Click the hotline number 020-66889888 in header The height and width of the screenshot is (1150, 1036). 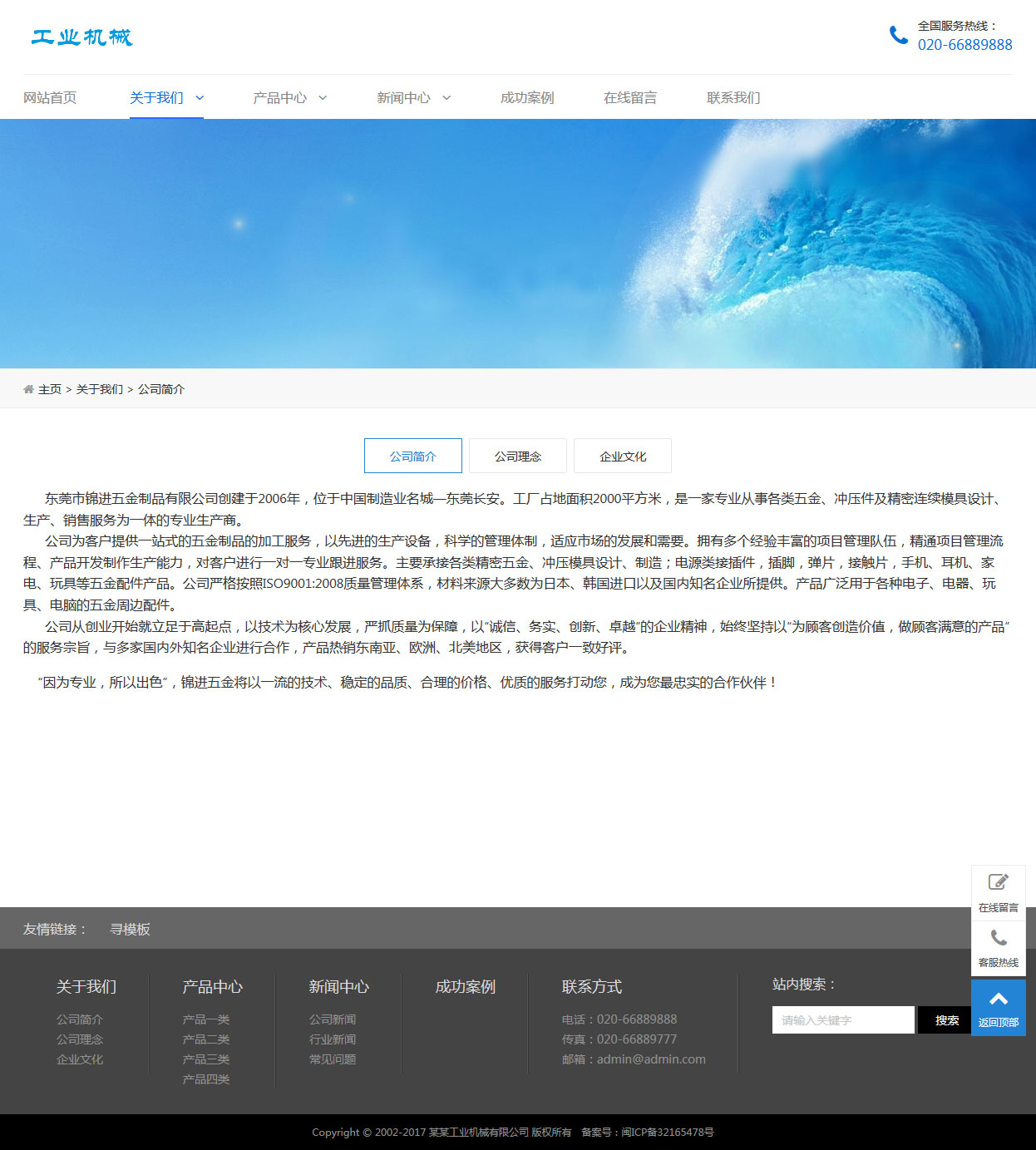(x=965, y=45)
